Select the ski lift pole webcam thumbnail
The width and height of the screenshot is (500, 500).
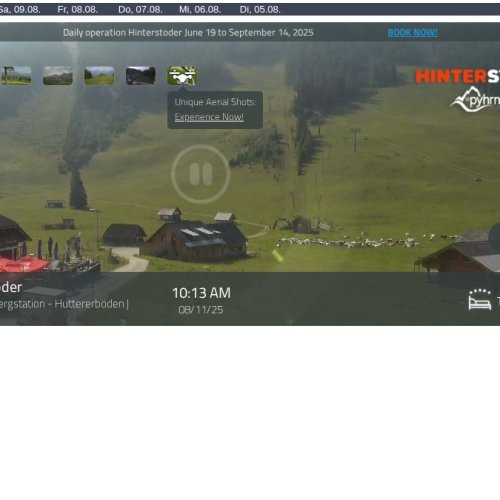tap(16, 75)
